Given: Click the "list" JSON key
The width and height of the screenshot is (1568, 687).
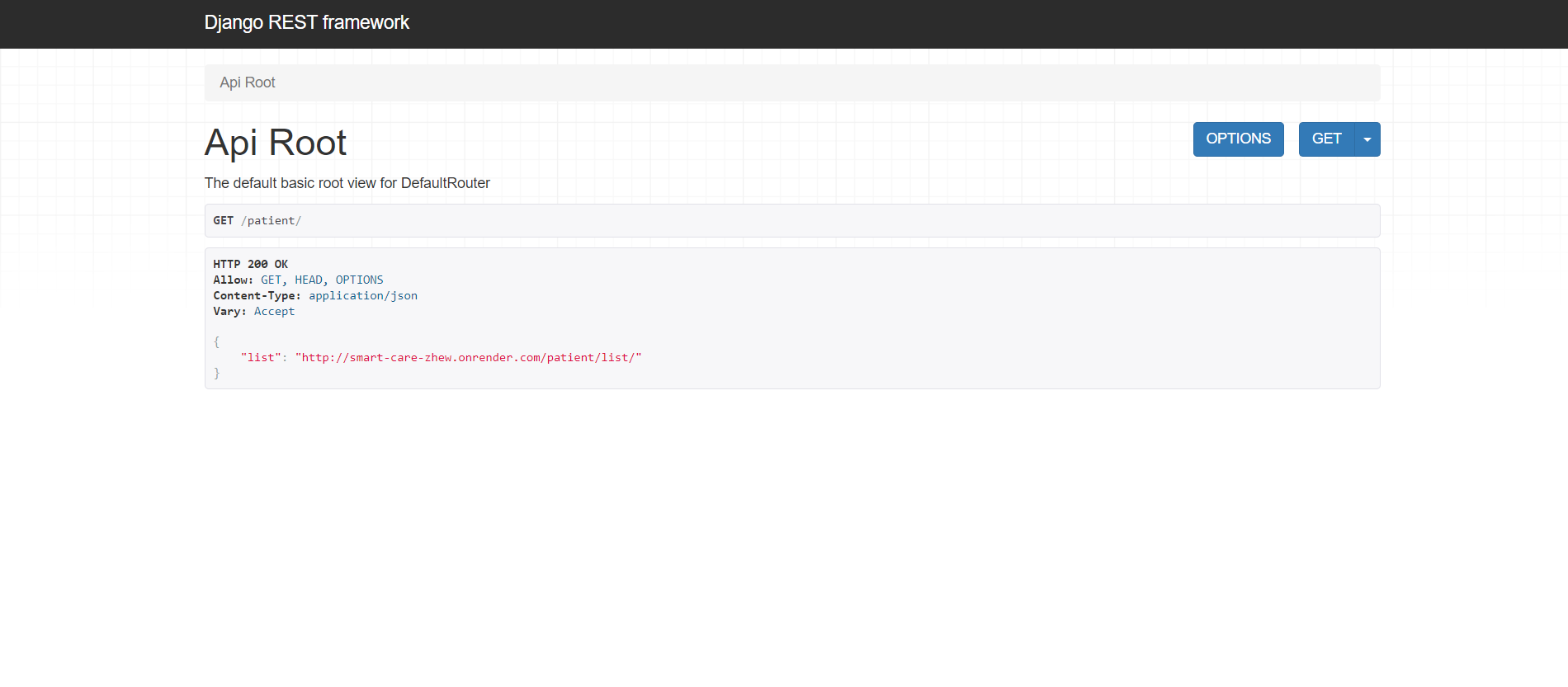Looking at the screenshot, I should point(261,358).
